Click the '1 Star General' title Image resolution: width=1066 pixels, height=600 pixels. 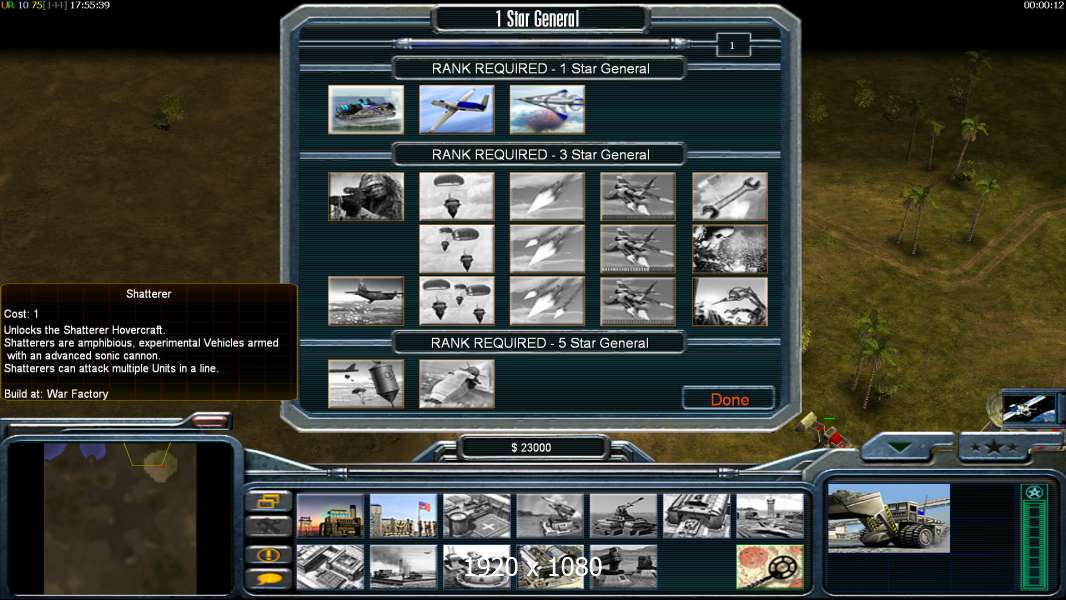[538, 19]
